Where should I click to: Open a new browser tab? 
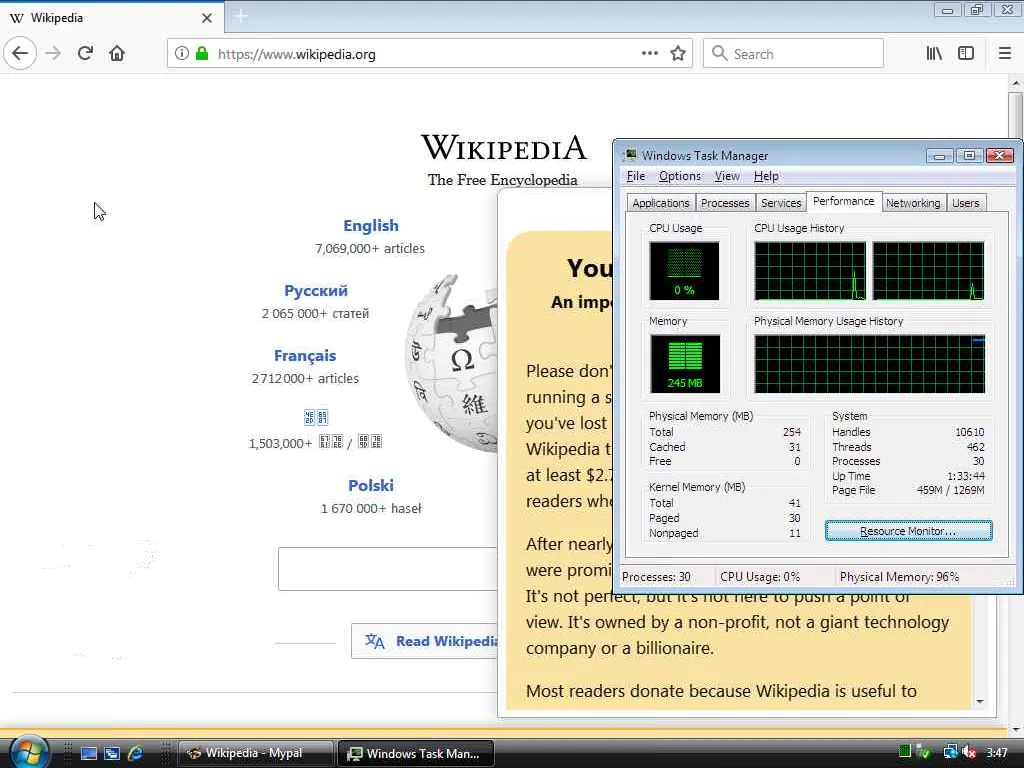click(241, 17)
